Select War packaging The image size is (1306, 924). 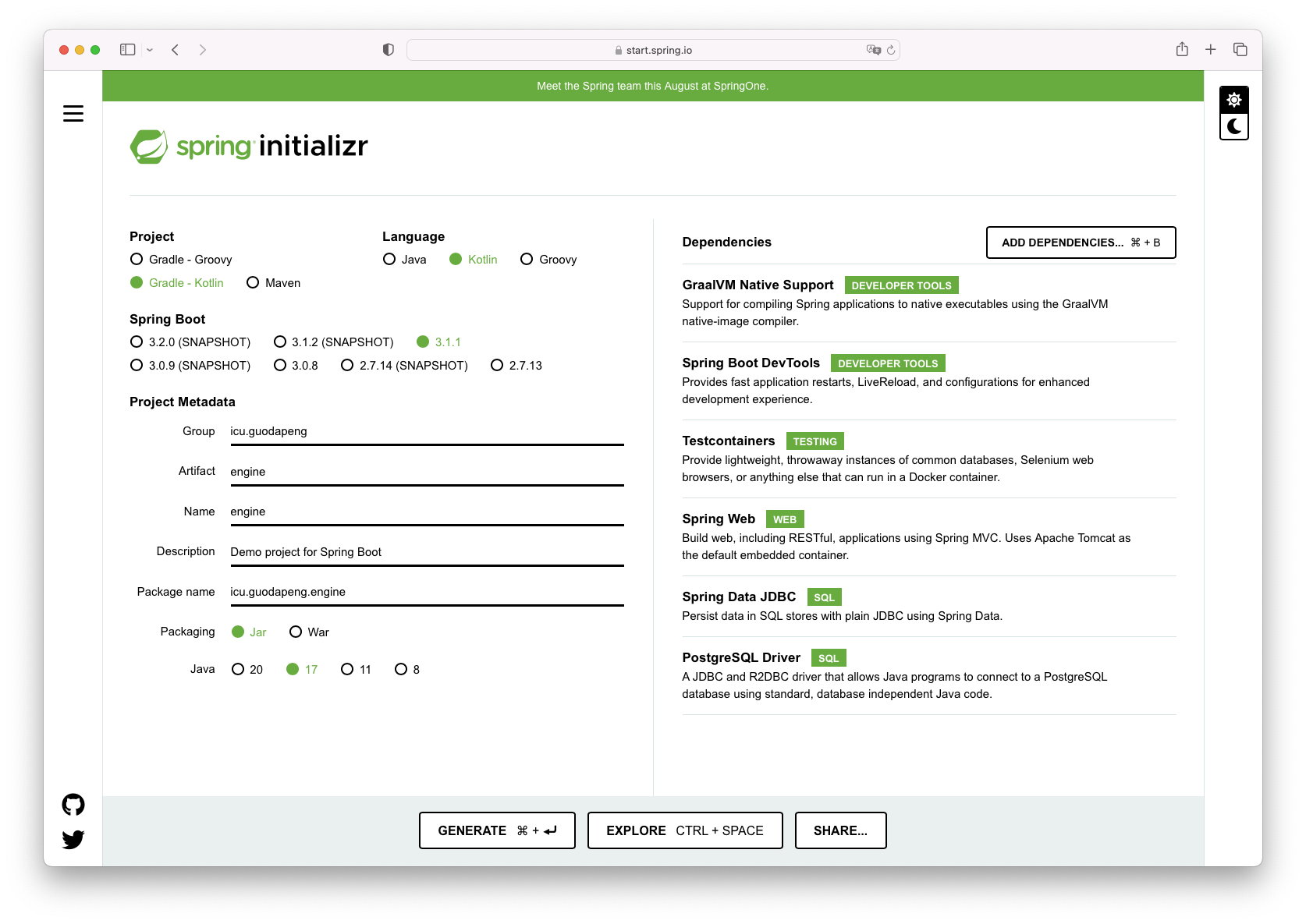point(309,632)
